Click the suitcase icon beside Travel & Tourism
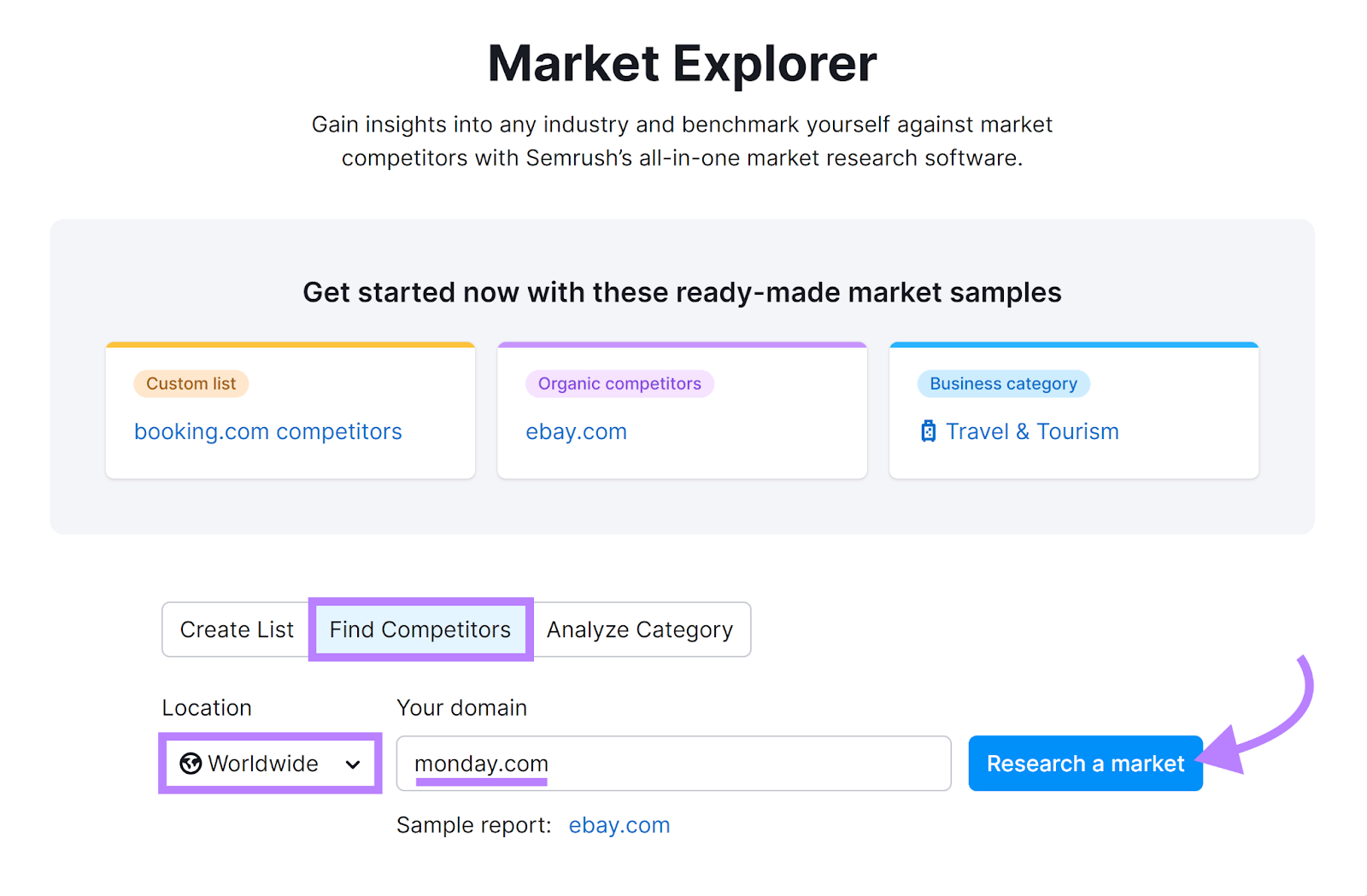This screenshot has height=896, width=1367. tap(928, 431)
